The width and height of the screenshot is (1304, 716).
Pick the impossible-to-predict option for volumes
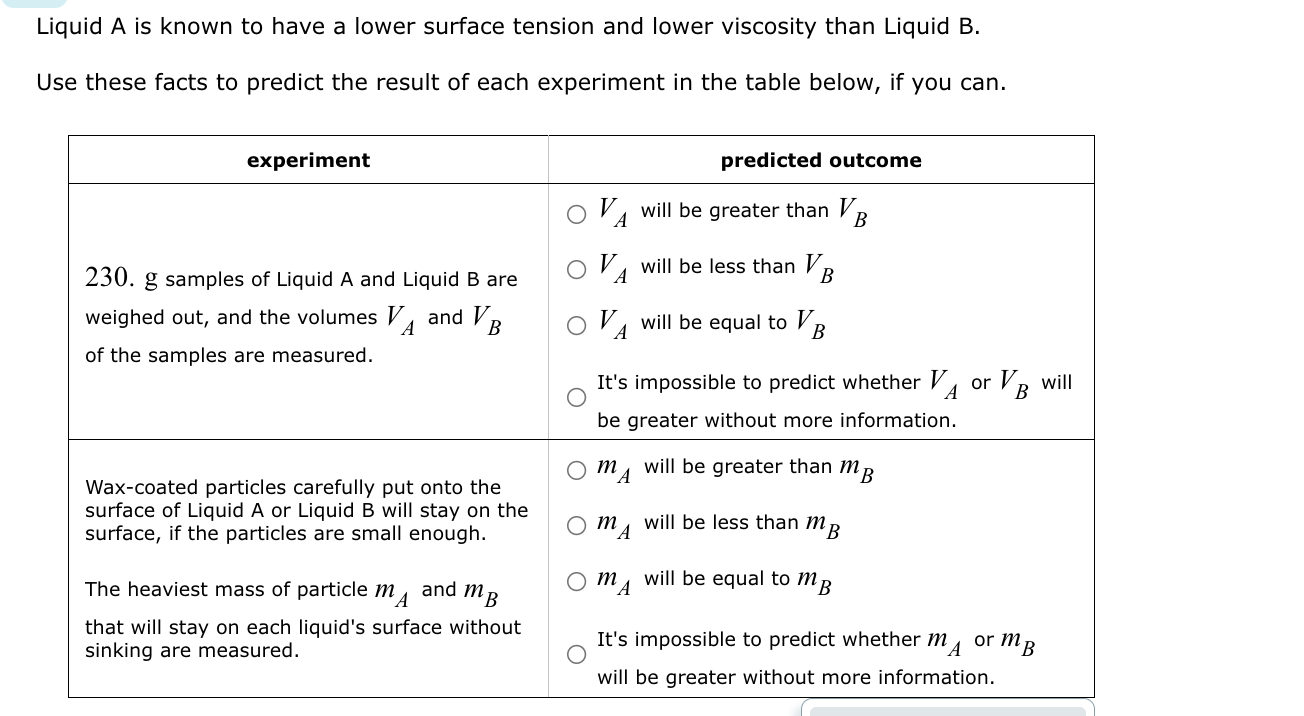[576, 397]
